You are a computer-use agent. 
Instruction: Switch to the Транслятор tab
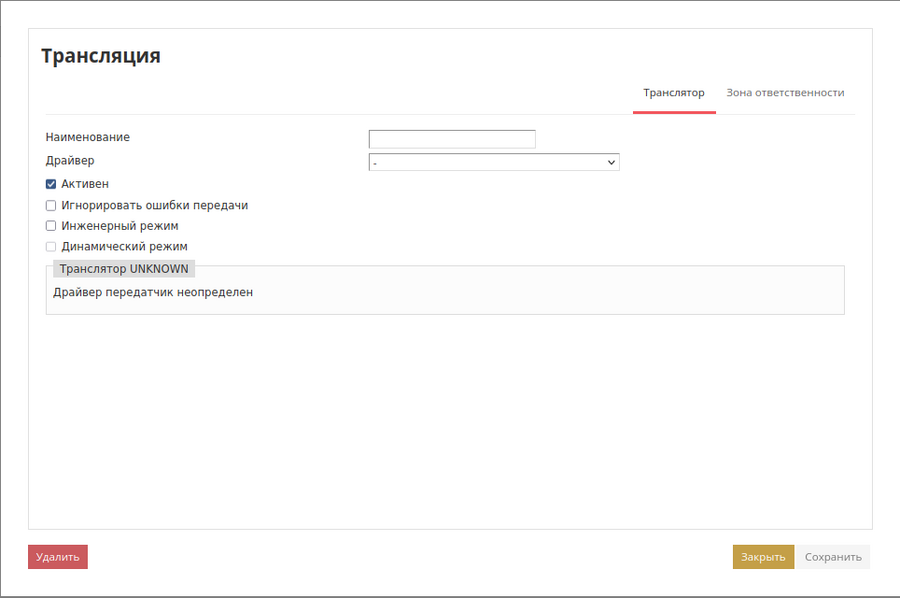click(x=673, y=93)
